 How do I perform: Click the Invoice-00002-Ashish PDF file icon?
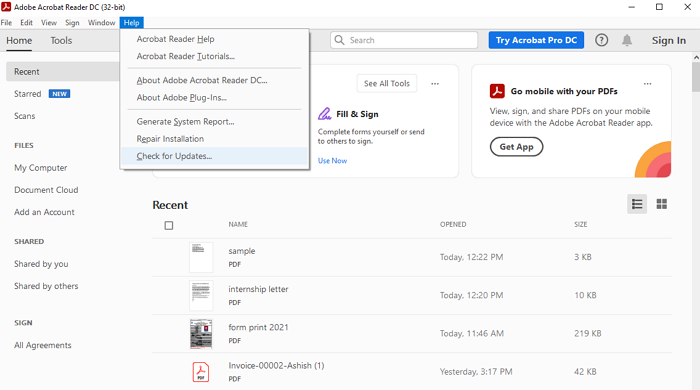click(201, 372)
